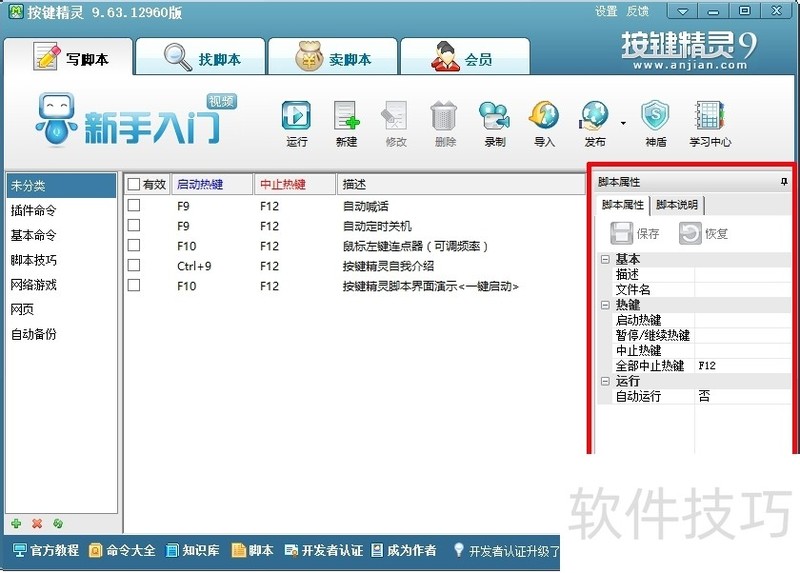Set the 启动热键 property value
Viewport: 800px width, 573px height.
coord(742,320)
